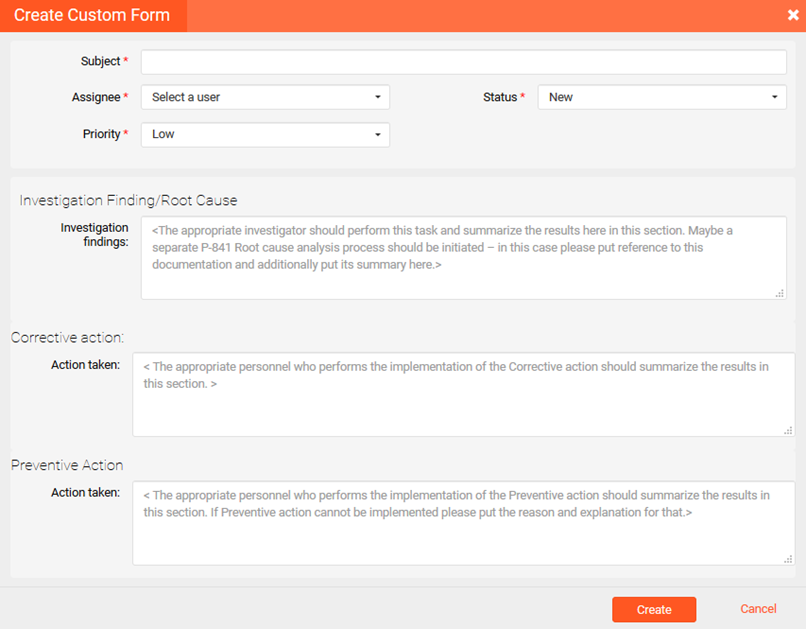Click the 'Investigation findings:' label
Image resolution: width=806 pixels, height=629 pixels.
(x=94, y=235)
